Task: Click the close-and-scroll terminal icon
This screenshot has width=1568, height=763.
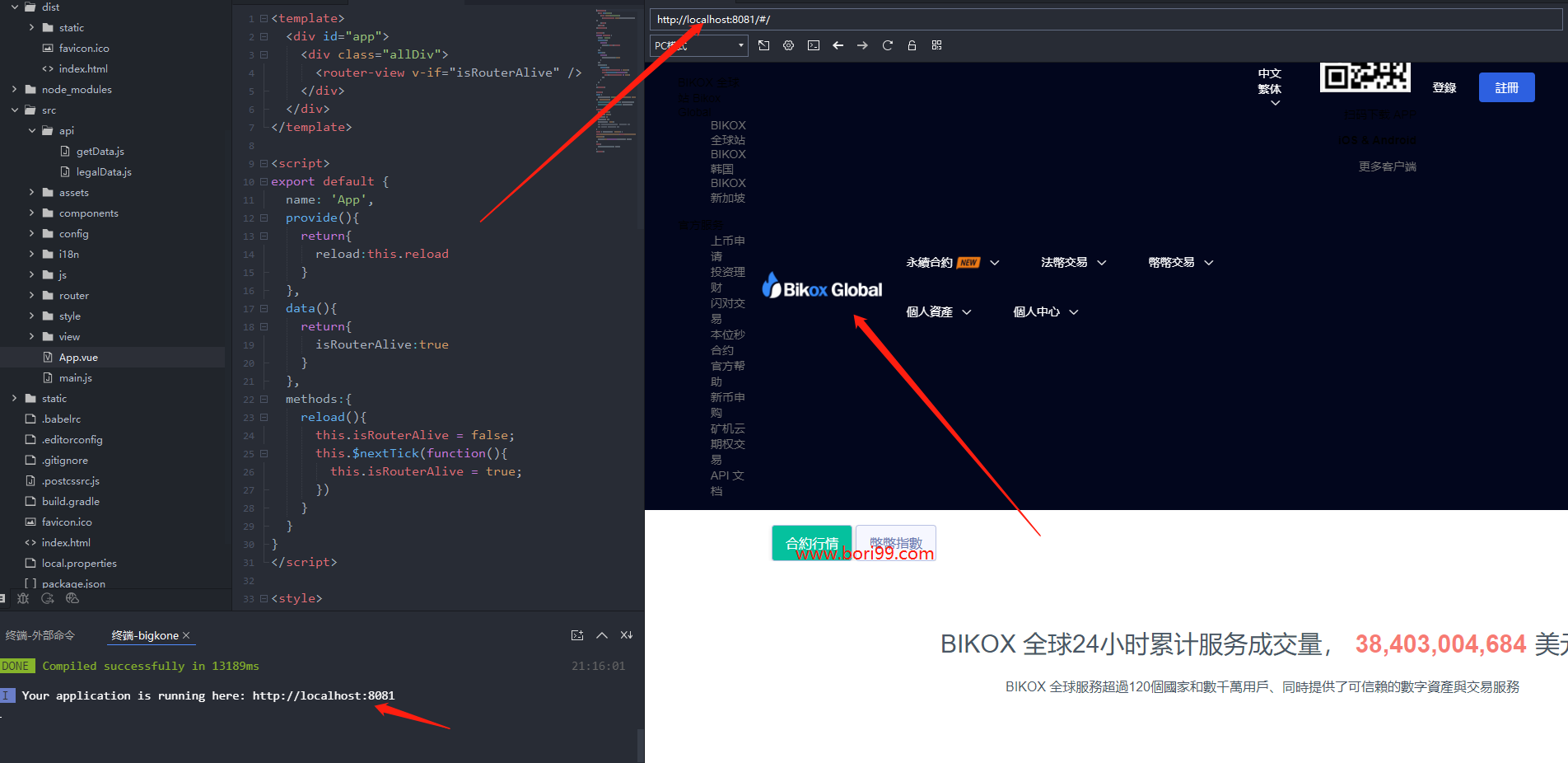Action: tap(627, 635)
